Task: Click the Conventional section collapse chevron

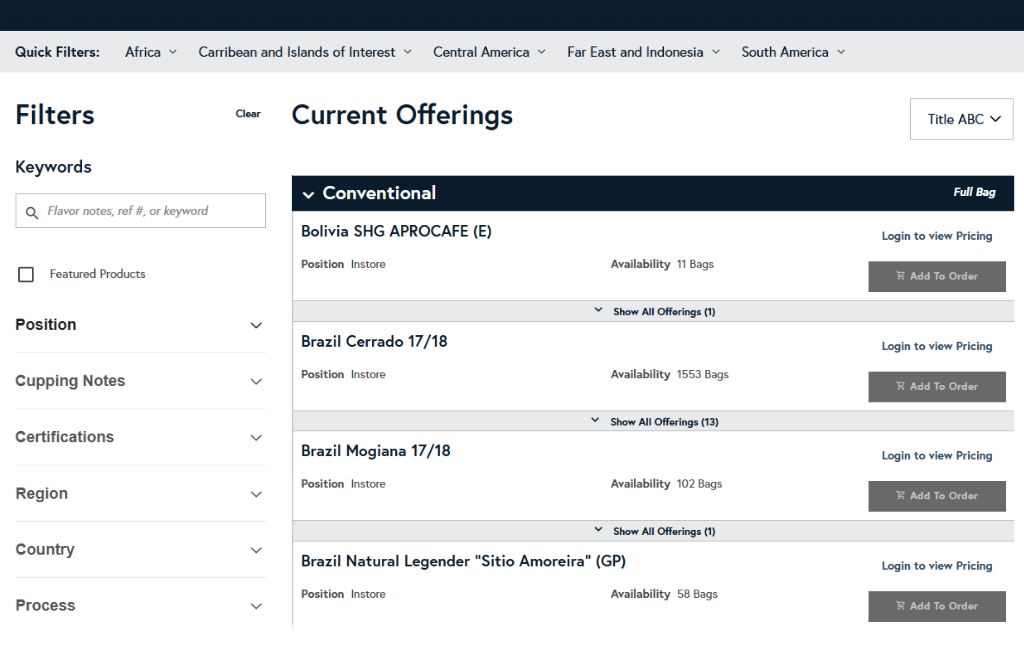Action: (308, 195)
